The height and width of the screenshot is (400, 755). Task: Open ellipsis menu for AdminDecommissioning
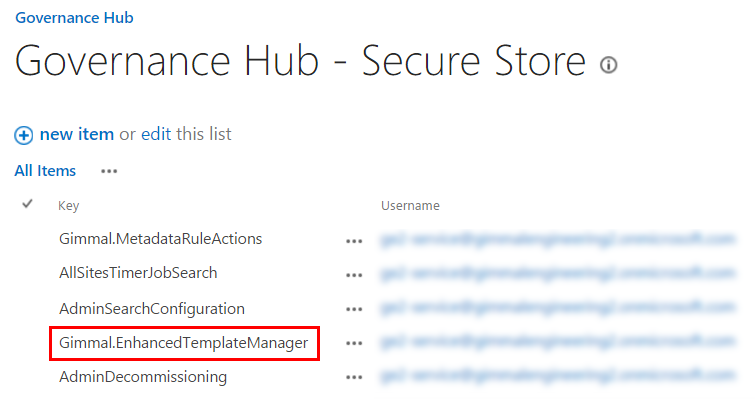pyautogui.click(x=353, y=379)
